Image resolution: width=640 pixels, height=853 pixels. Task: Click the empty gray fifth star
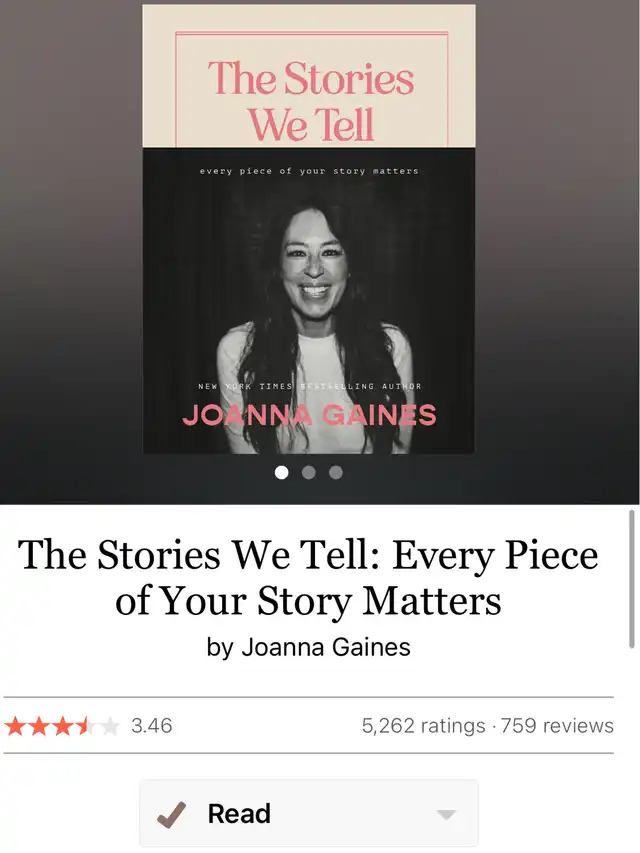click(x=110, y=726)
